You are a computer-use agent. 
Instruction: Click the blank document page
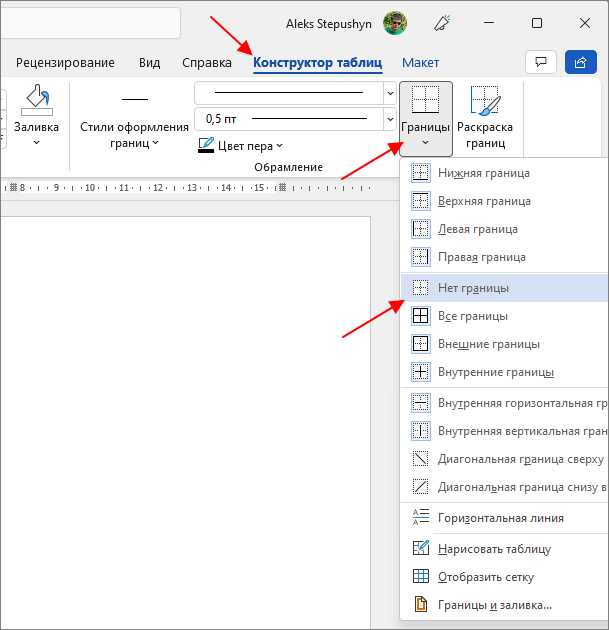(x=185, y=422)
